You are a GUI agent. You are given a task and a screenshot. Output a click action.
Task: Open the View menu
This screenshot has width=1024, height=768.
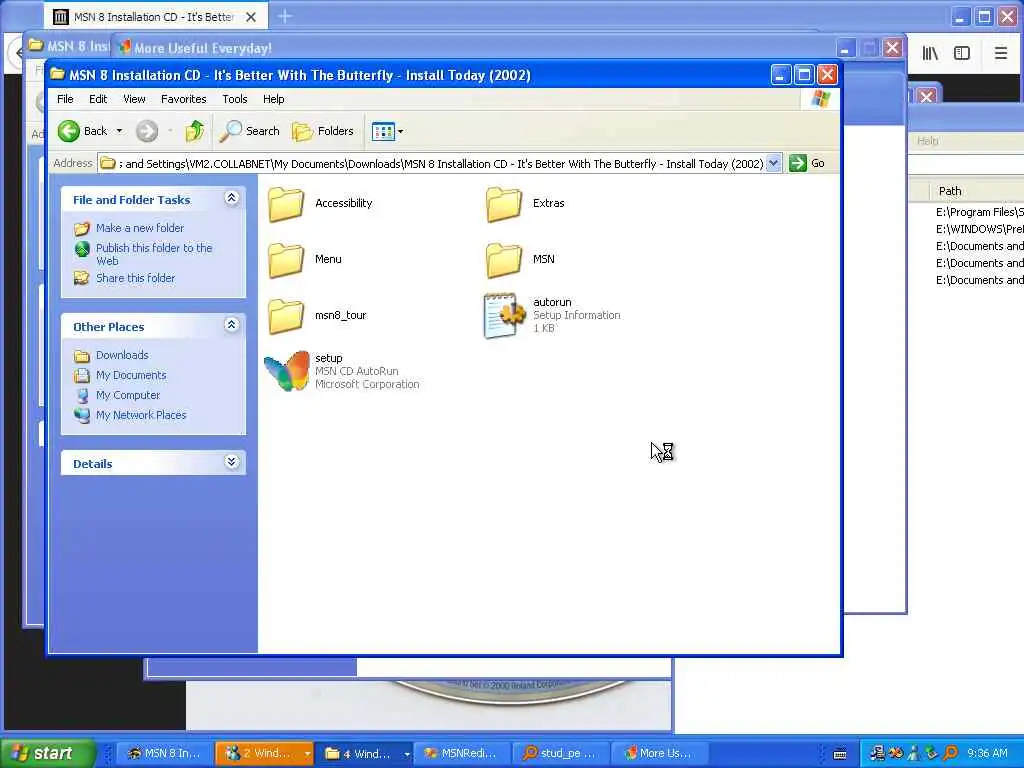[x=134, y=99]
